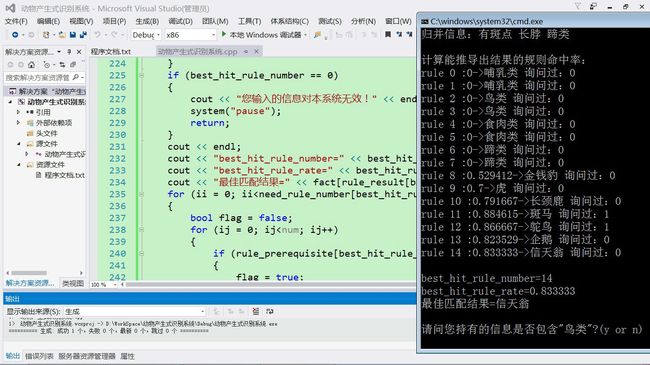Open the 视图(V) menu

coord(81,21)
